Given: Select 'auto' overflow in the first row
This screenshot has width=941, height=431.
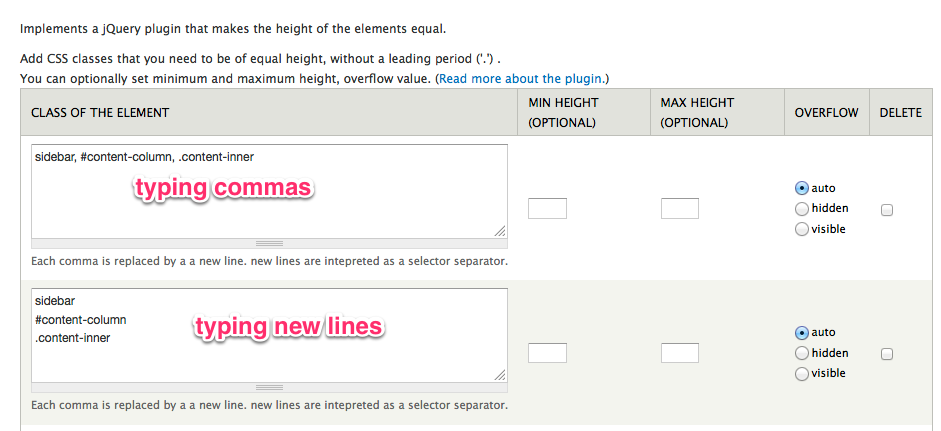Looking at the screenshot, I should coord(802,188).
